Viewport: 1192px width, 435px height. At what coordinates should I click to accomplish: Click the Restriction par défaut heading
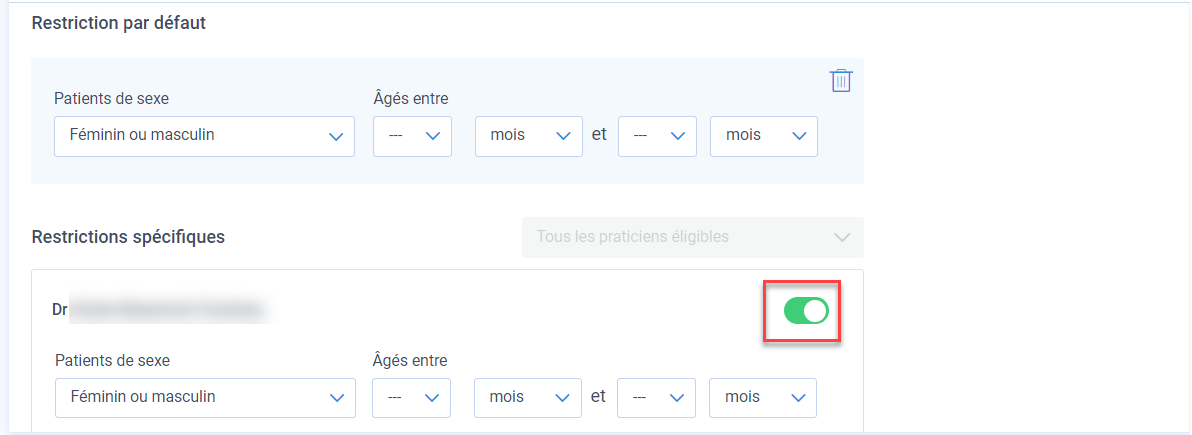(119, 23)
